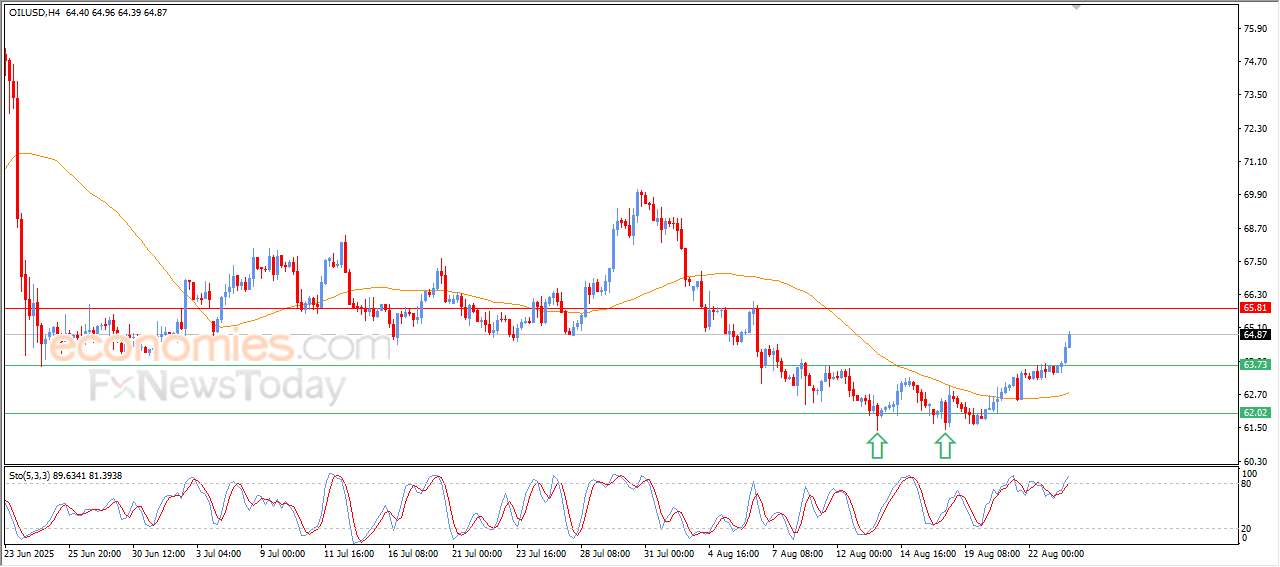1280x567 pixels.
Task: Click the 12 Aug 00:00 date label
Action: click(x=862, y=553)
